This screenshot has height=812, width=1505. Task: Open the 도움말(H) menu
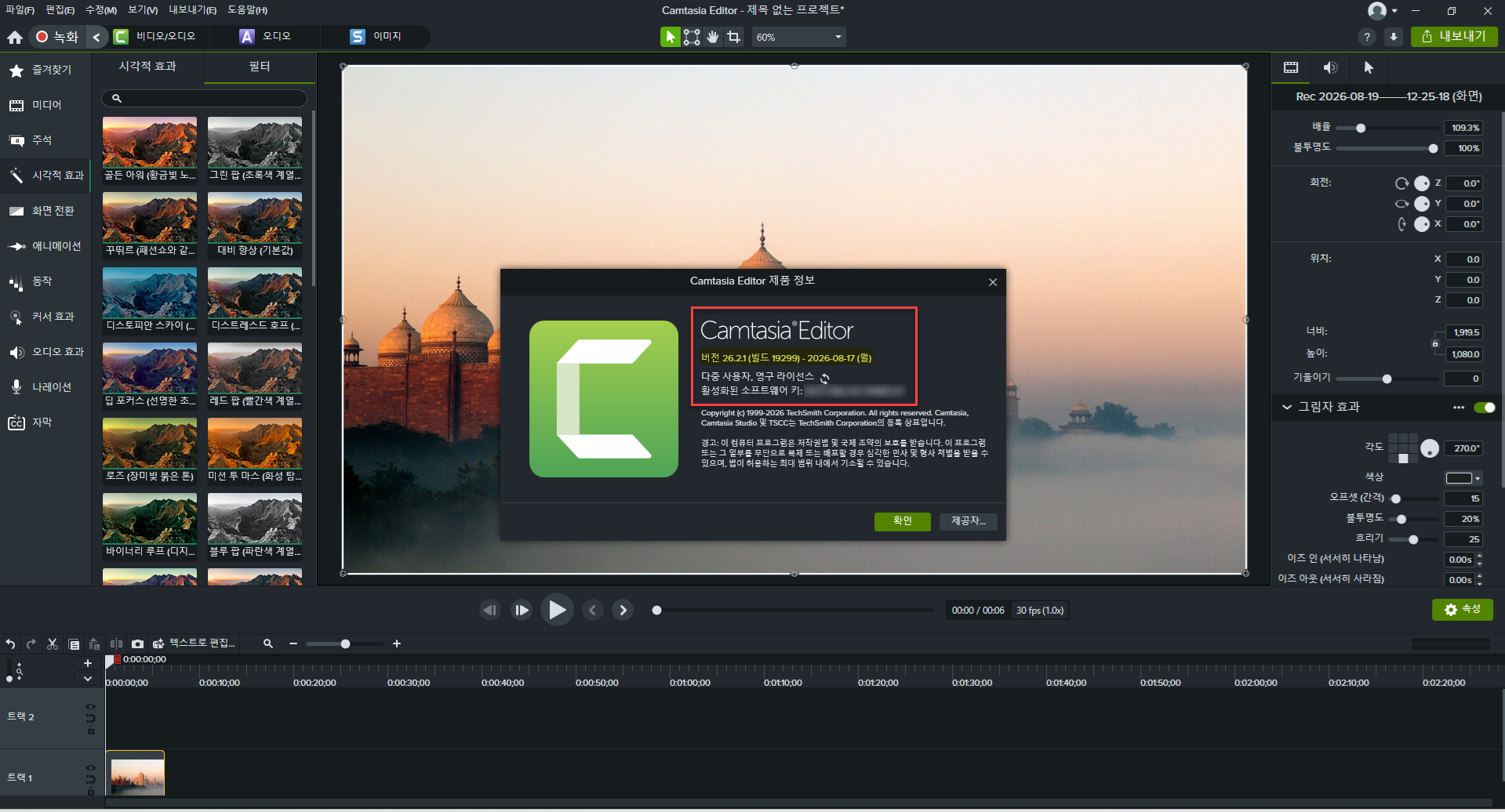248,10
